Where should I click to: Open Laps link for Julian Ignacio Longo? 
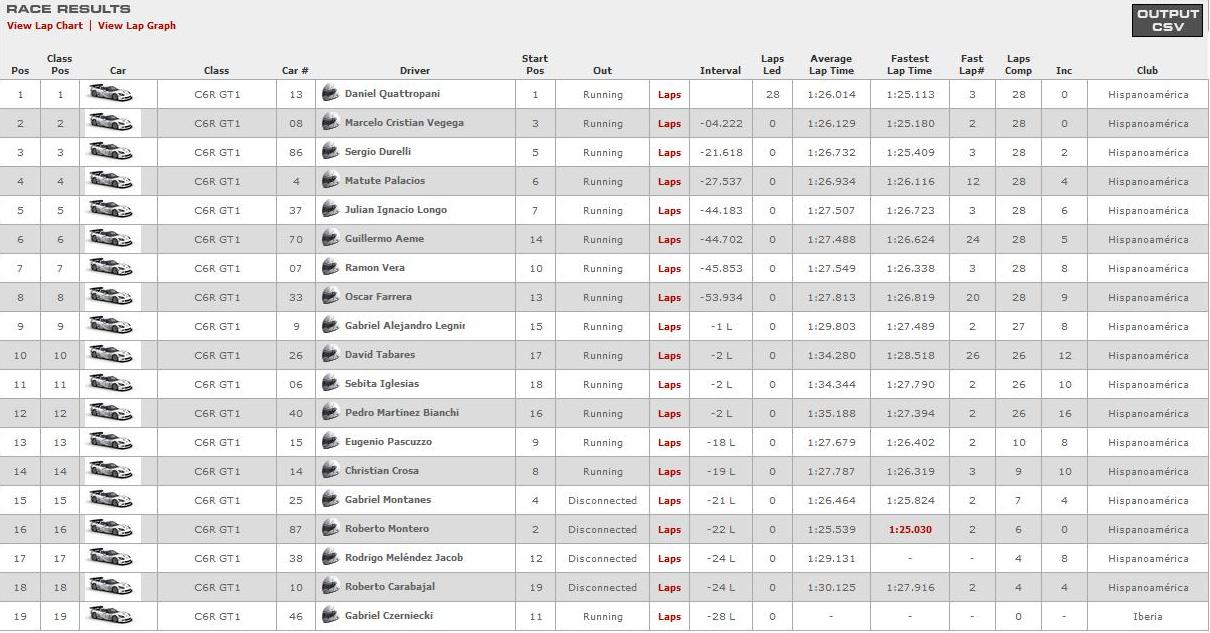click(x=669, y=211)
